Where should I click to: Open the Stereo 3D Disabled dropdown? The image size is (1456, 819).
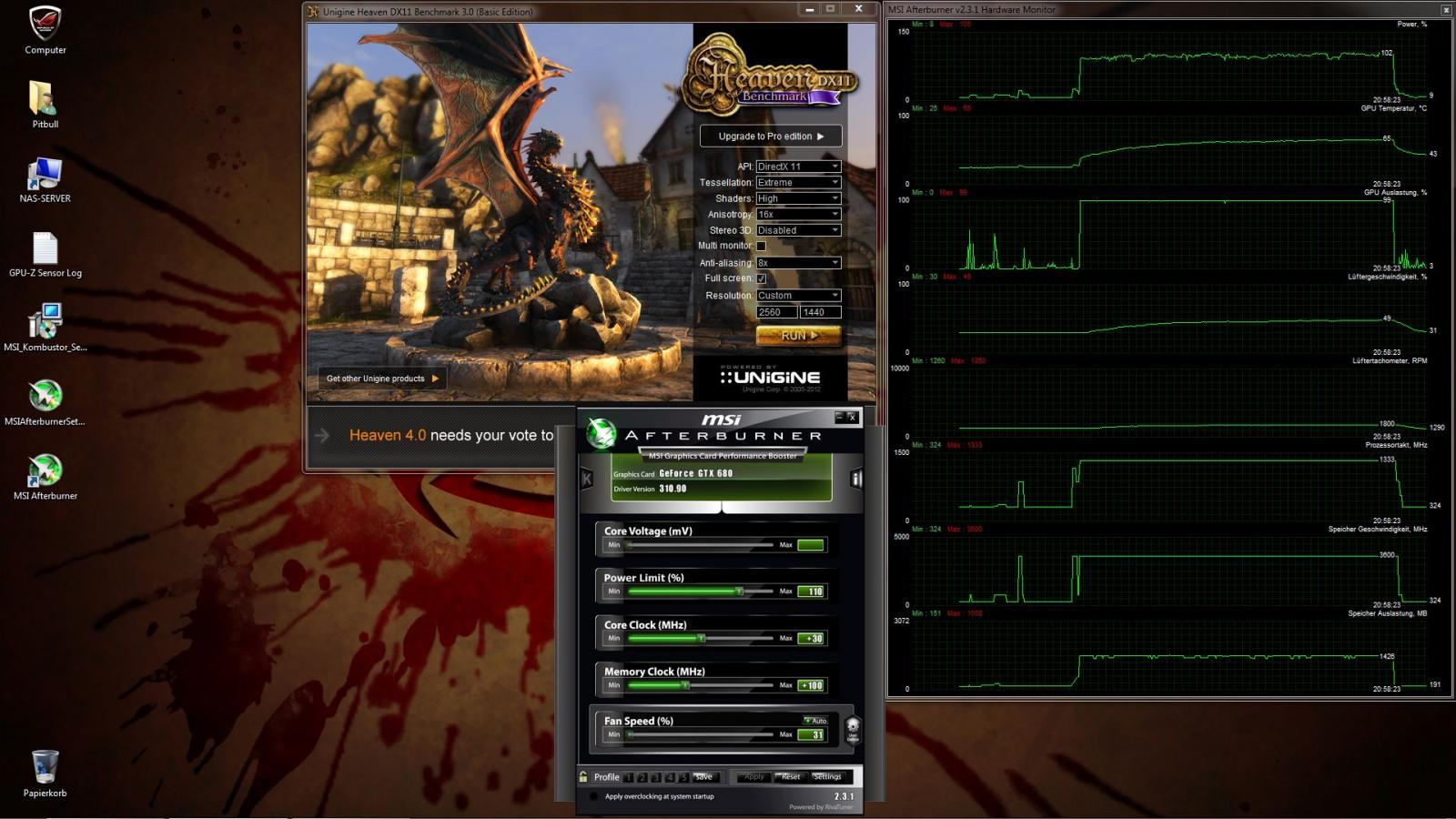pyautogui.click(x=798, y=230)
